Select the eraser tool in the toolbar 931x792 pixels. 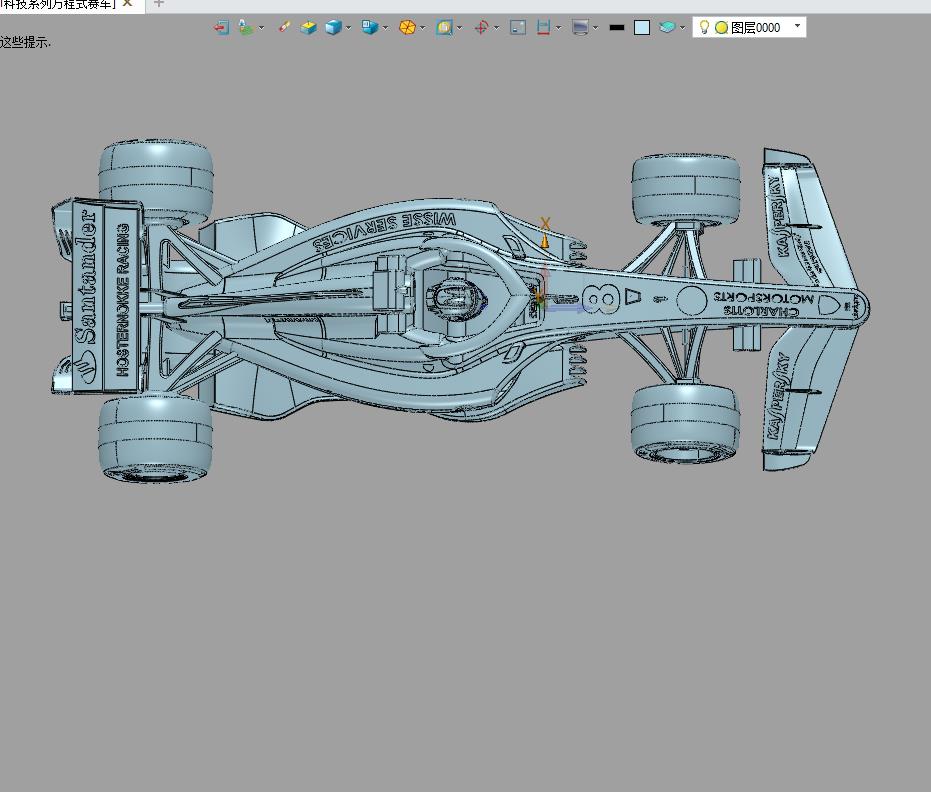[284, 28]
